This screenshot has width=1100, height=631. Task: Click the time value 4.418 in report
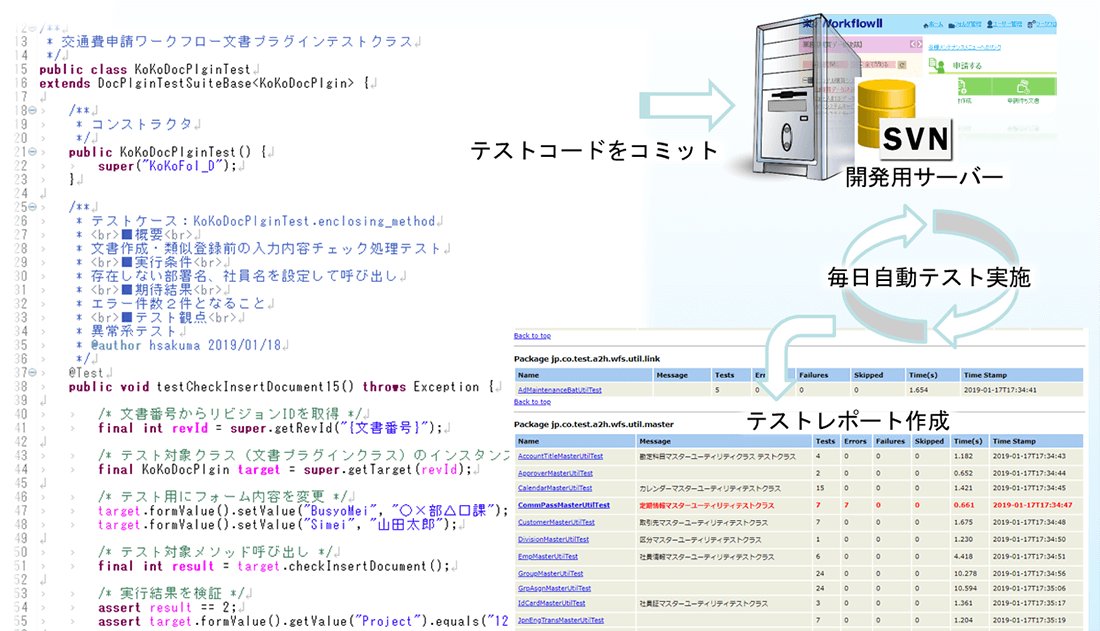point(963,557)
